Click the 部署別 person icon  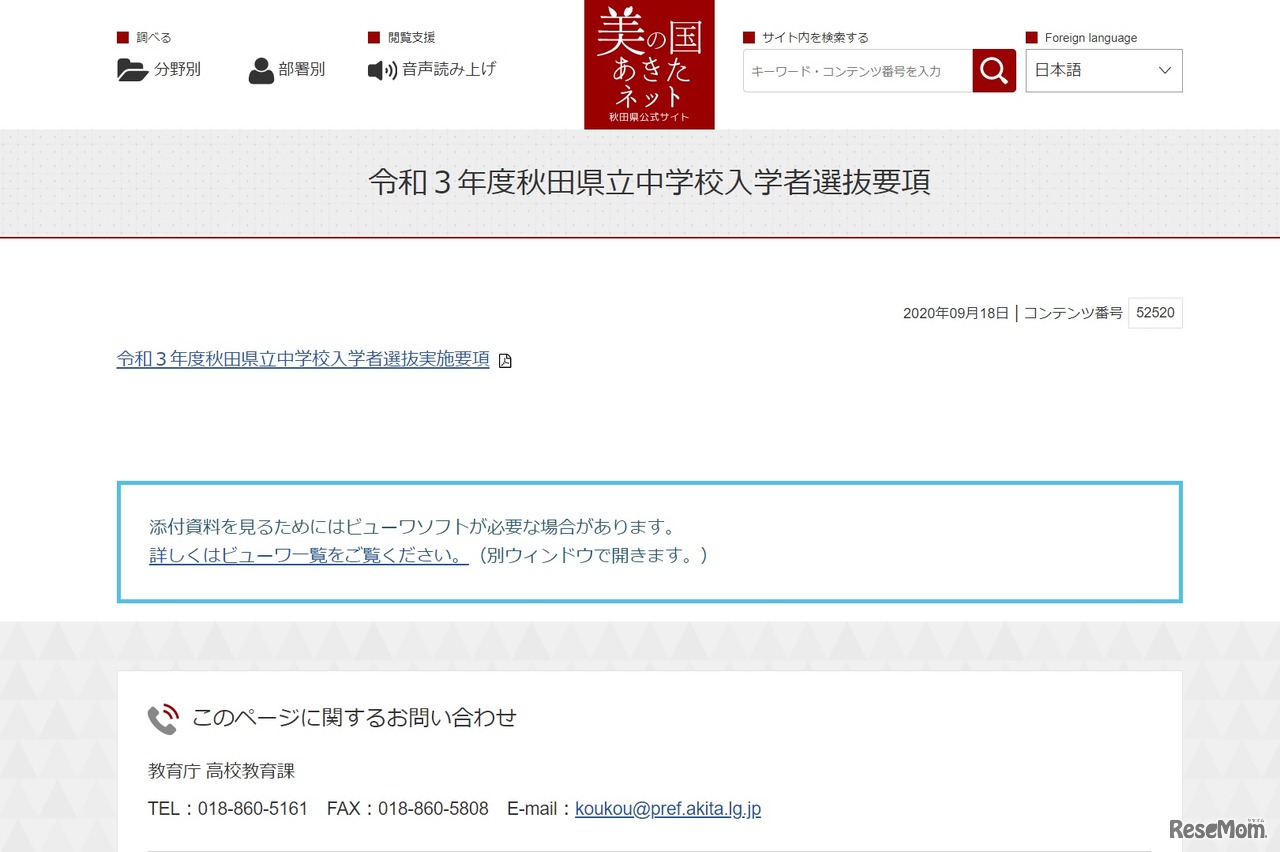[x=262, y=69]
